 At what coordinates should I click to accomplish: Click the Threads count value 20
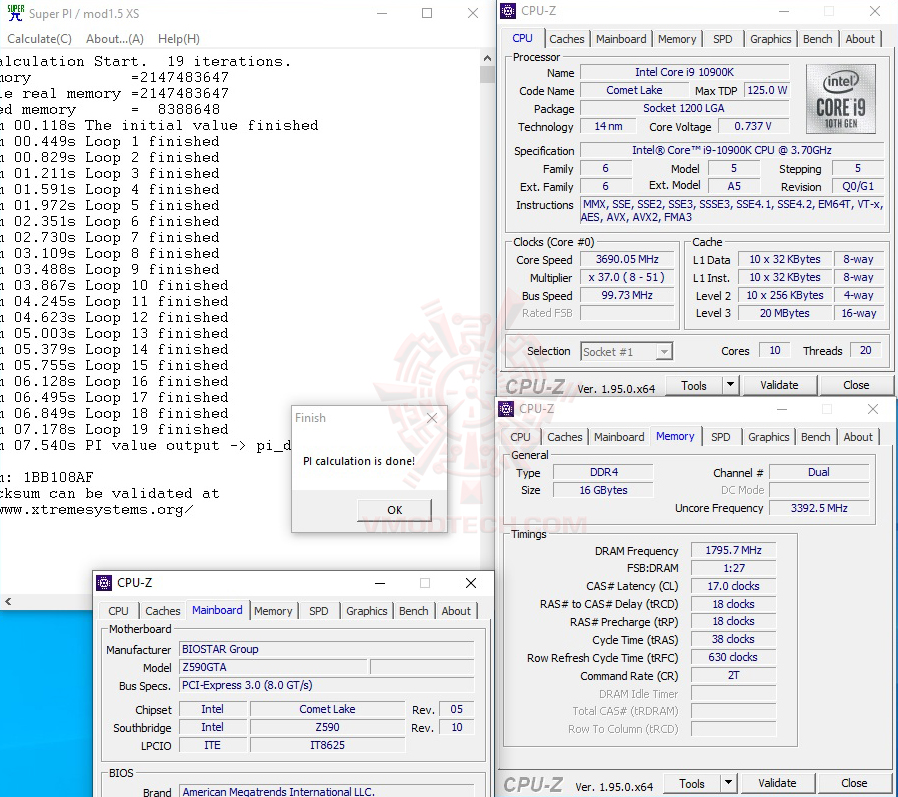pyautogui.click(x=865, y=350)
